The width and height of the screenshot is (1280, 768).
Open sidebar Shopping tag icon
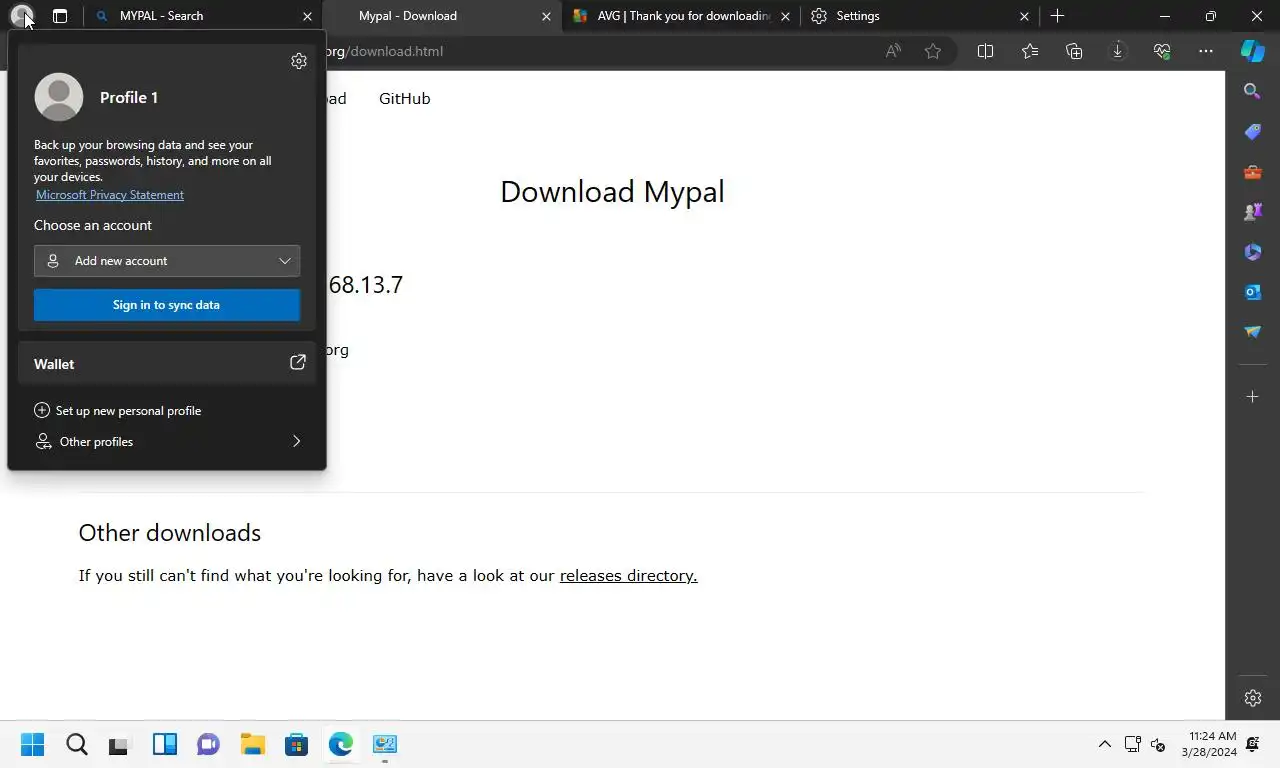point(1252,132)
